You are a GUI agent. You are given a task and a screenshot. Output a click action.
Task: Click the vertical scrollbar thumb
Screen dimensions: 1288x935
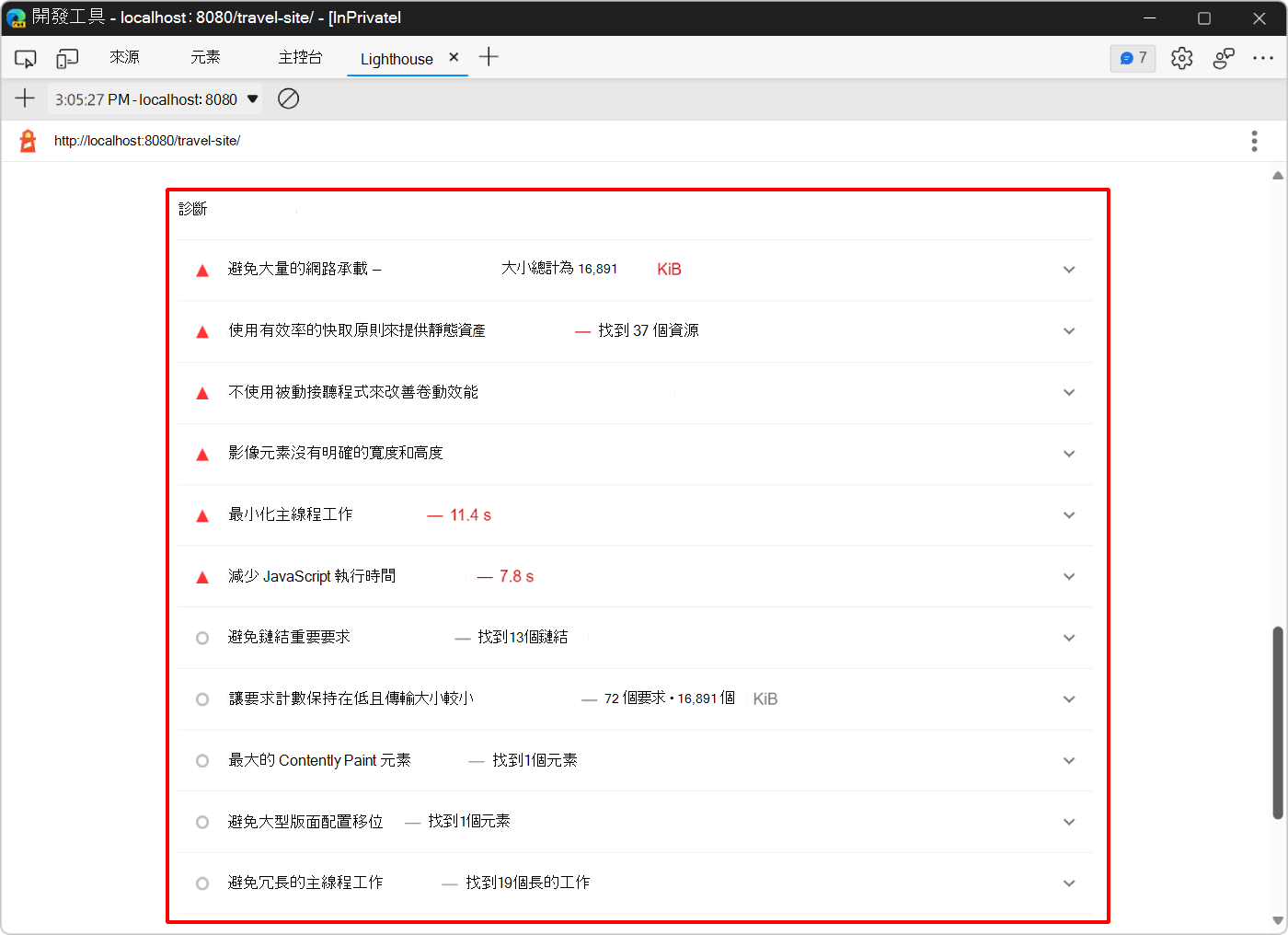click(x=1278, y=722)
